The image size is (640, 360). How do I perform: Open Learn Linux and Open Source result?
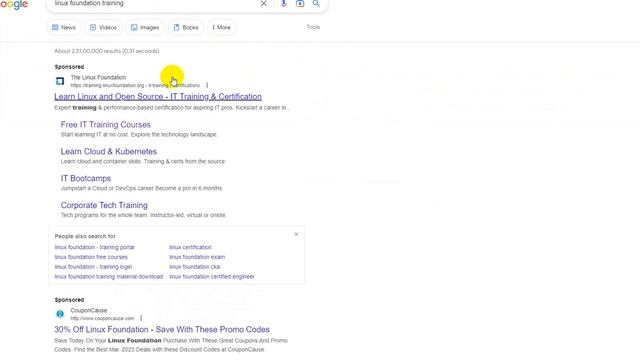[x=158, y=97]
